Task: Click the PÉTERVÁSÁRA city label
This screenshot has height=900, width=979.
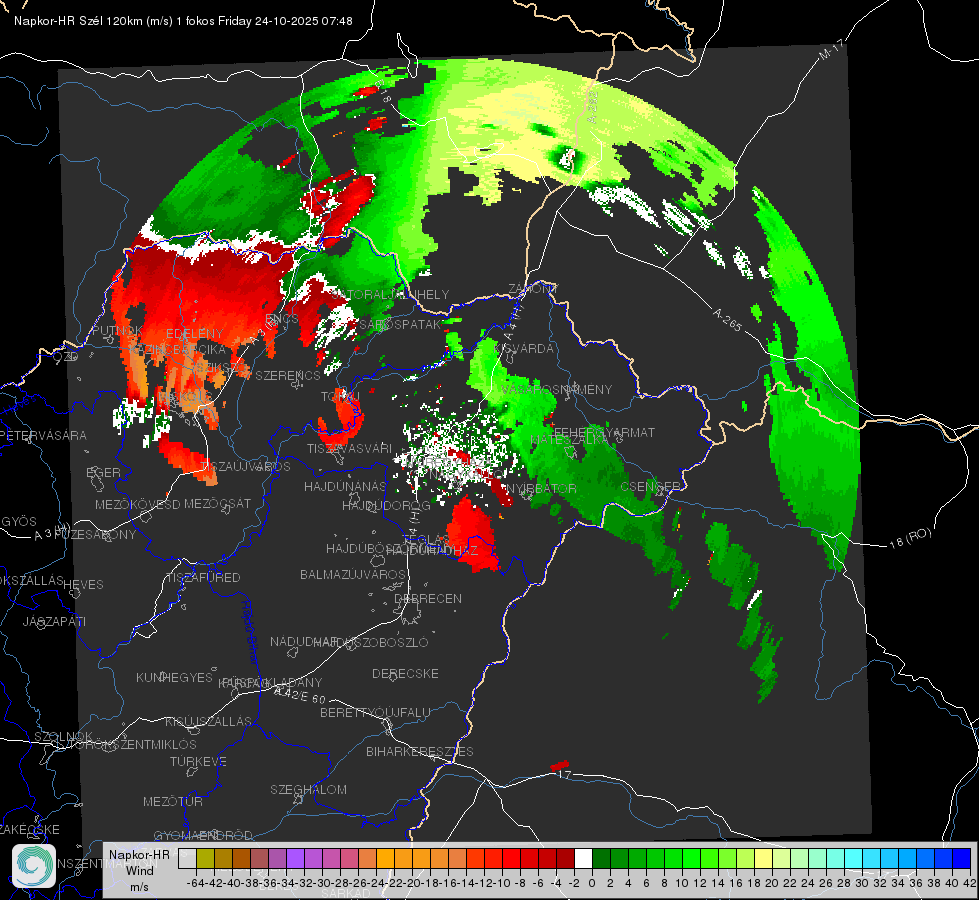Action: (44, 435)
